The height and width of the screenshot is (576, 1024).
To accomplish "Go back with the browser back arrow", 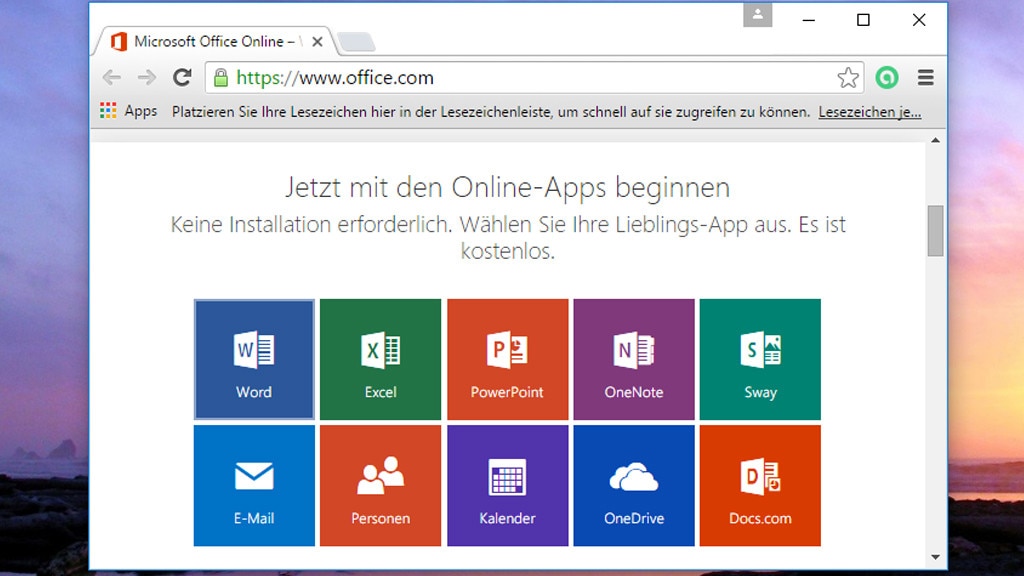I will (x=112, y=78).
